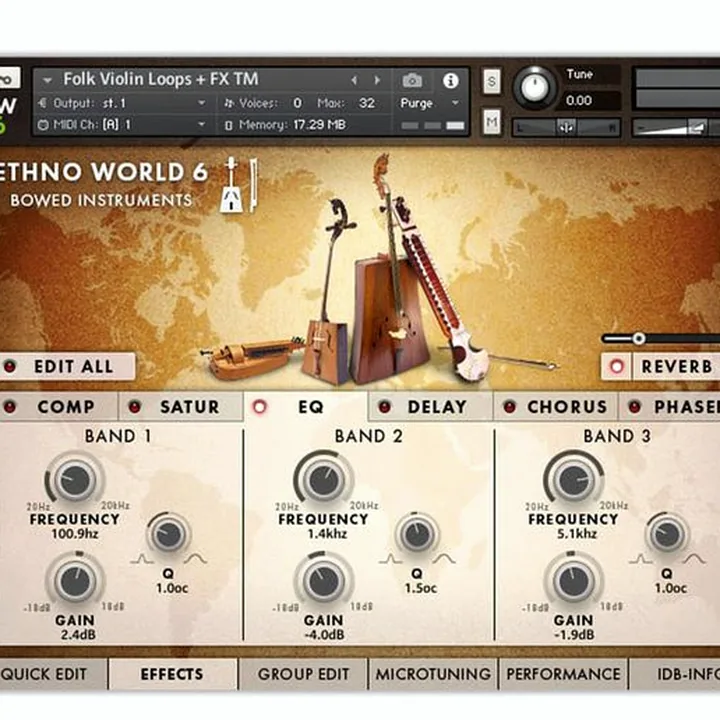Switch to the GROUP EDIT tab
The width and height of the screenshot is (720, 720).
point(304,674)
